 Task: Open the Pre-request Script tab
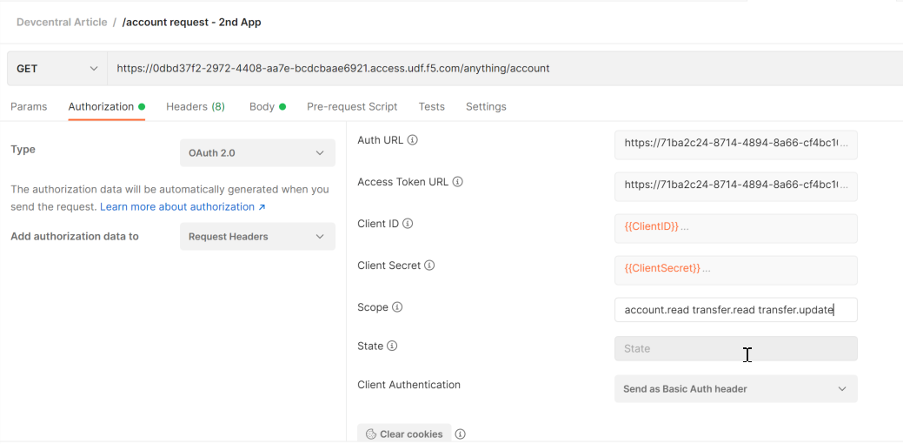tap(352, 107)
